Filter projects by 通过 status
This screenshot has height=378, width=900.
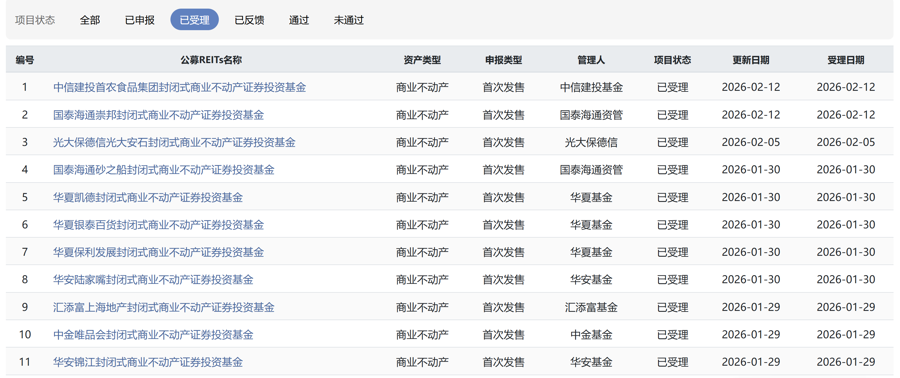coord(299,20)
